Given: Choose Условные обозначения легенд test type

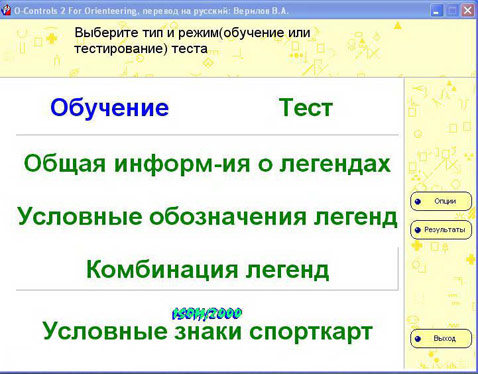Looking at the screenshot, I should point(207,217).
